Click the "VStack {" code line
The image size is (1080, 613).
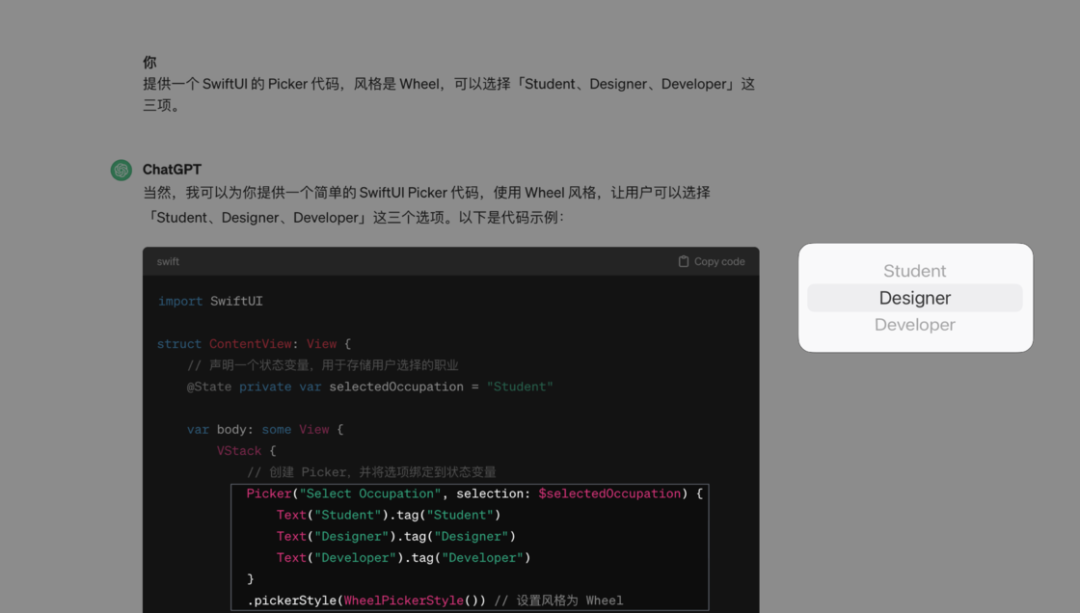click(x=247, y=450)
